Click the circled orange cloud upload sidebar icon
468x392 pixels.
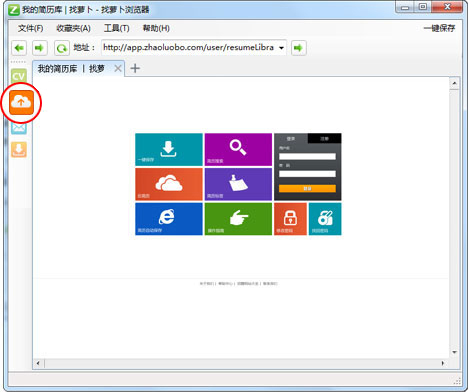coord(21,102)
